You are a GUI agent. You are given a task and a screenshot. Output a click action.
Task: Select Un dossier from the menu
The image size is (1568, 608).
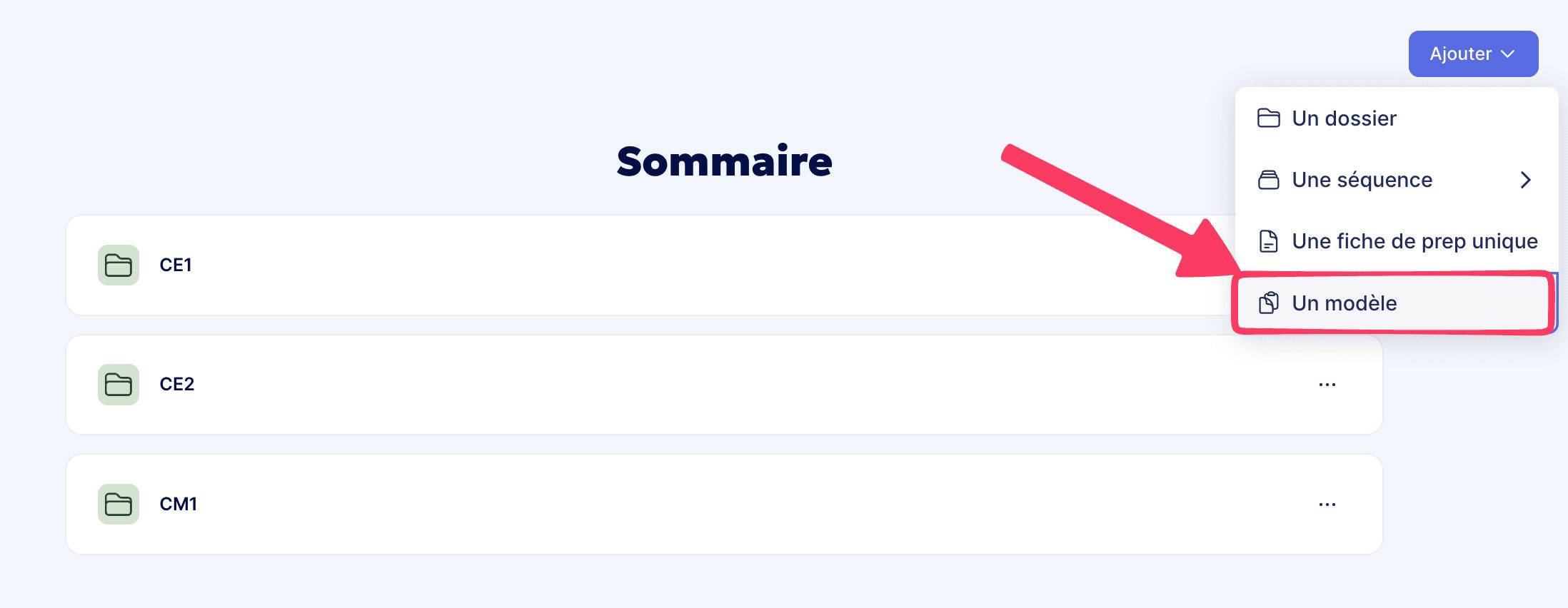pos(1345,118)
